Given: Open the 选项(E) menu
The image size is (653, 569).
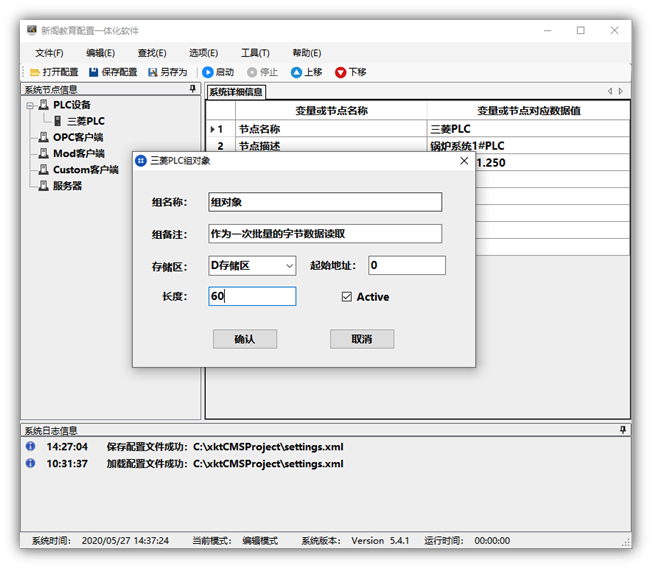Looking at the screenshot, I should 204,53.
